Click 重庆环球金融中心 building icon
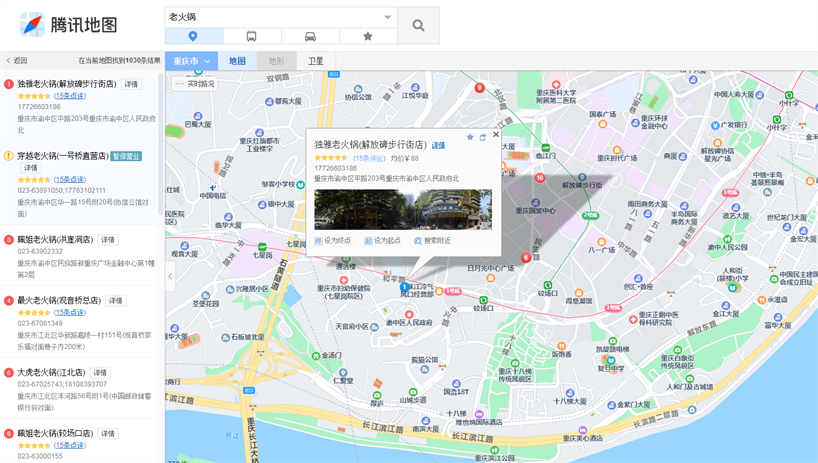The width and height of the screenshot is (818, 463). click(635, 123)
